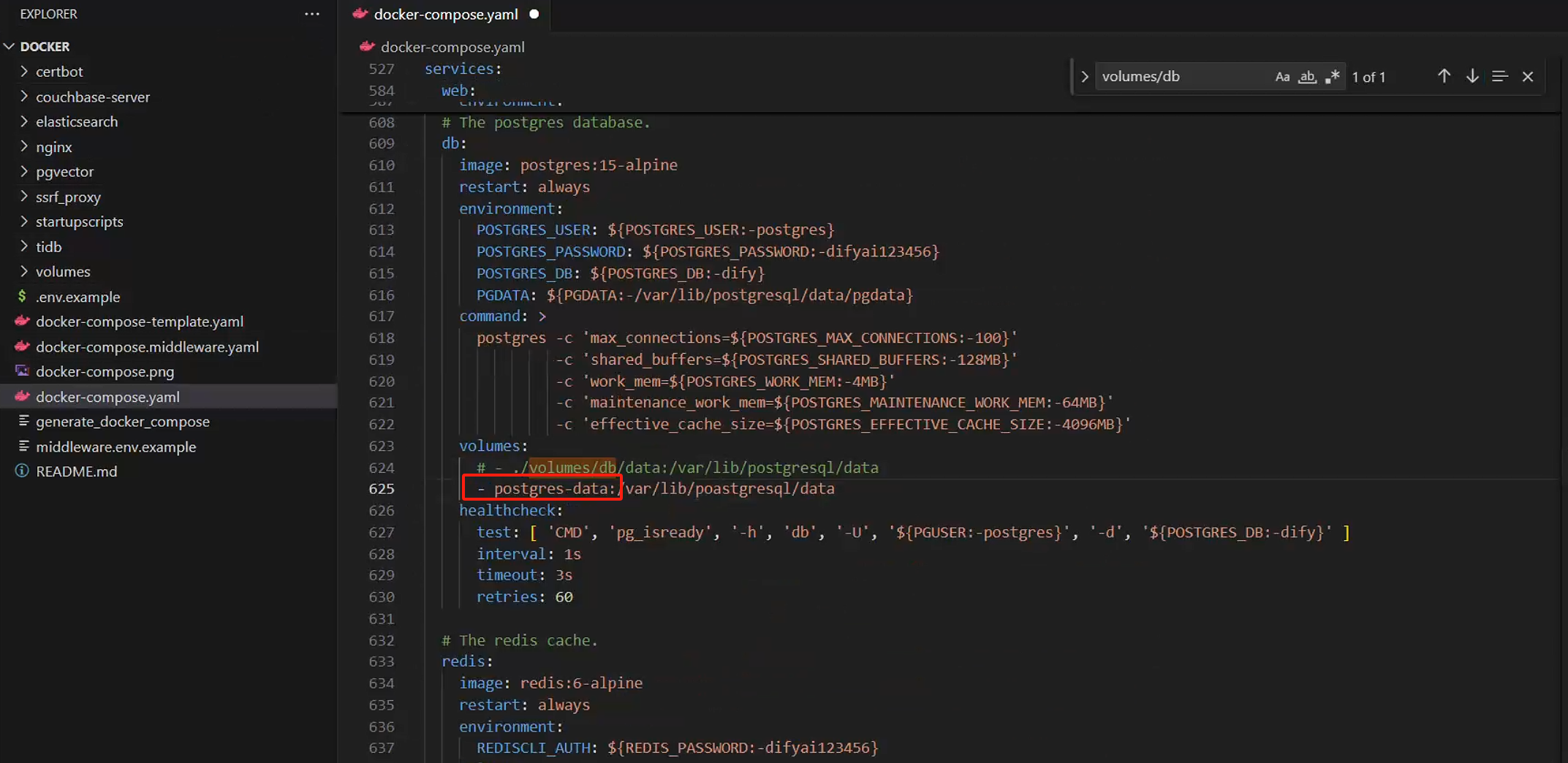
Task: Click the whale icon beside docker-compose-template.yaml
Action: point(22,321)
